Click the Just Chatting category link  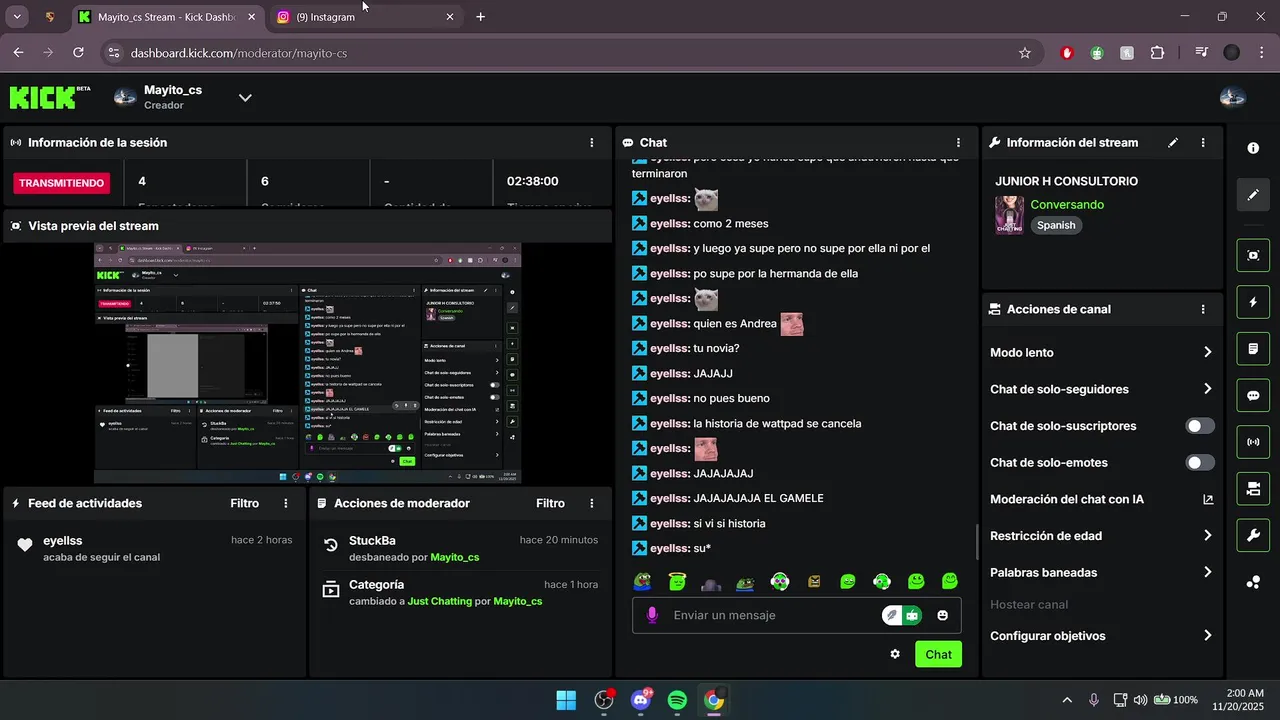pos(439,601)
